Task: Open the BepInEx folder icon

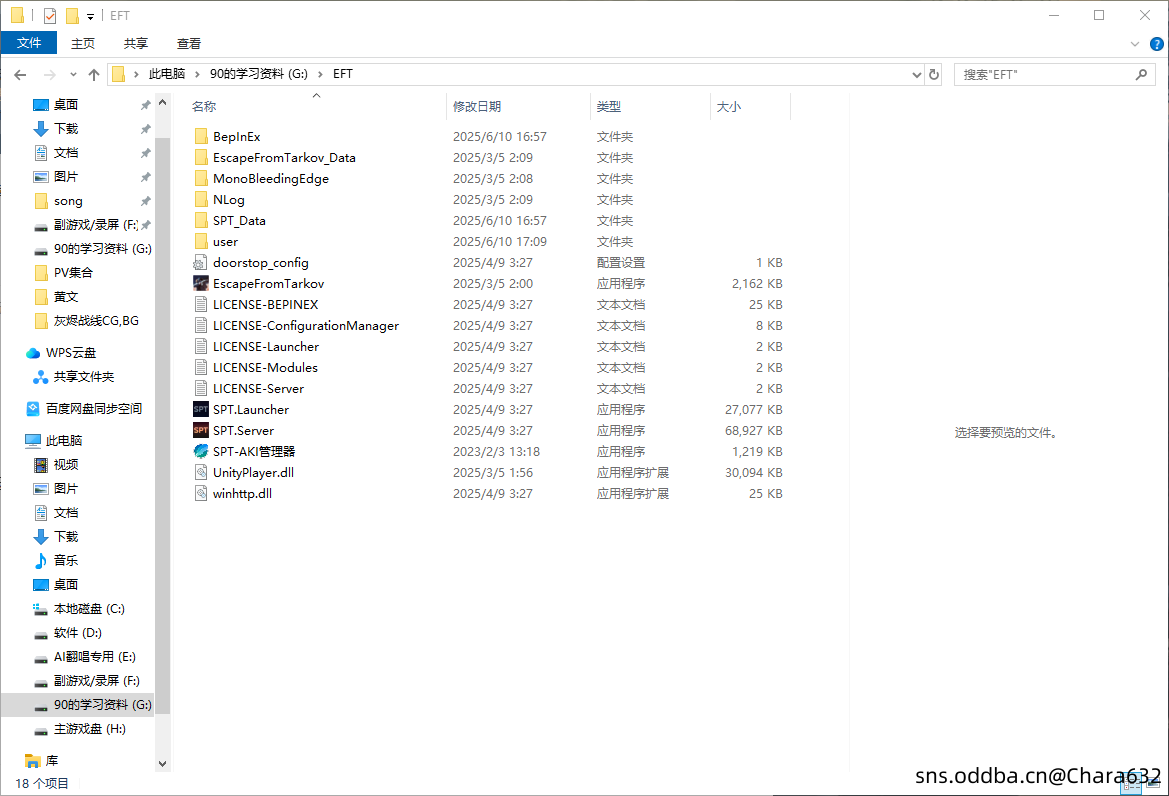Action: [x=201, y=136]
